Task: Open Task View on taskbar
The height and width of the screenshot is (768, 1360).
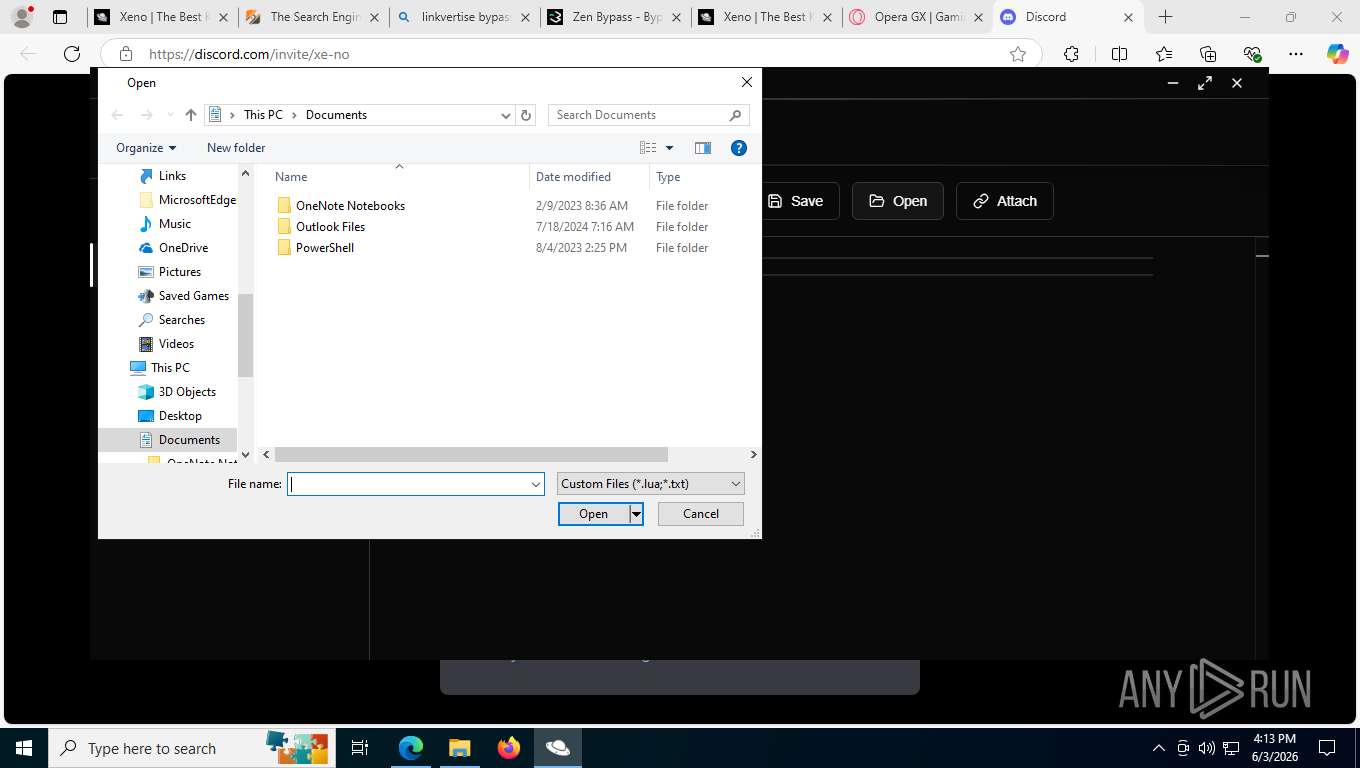Action: tap(360, 748)
